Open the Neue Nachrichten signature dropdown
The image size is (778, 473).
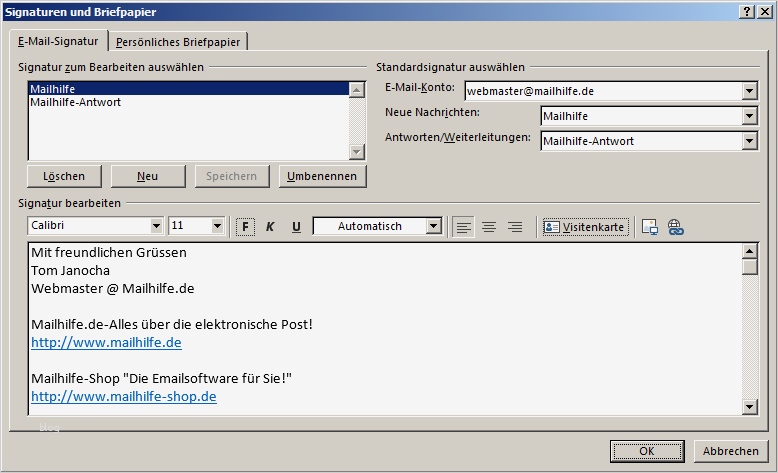pyautogui.click(x=749, y=116)
